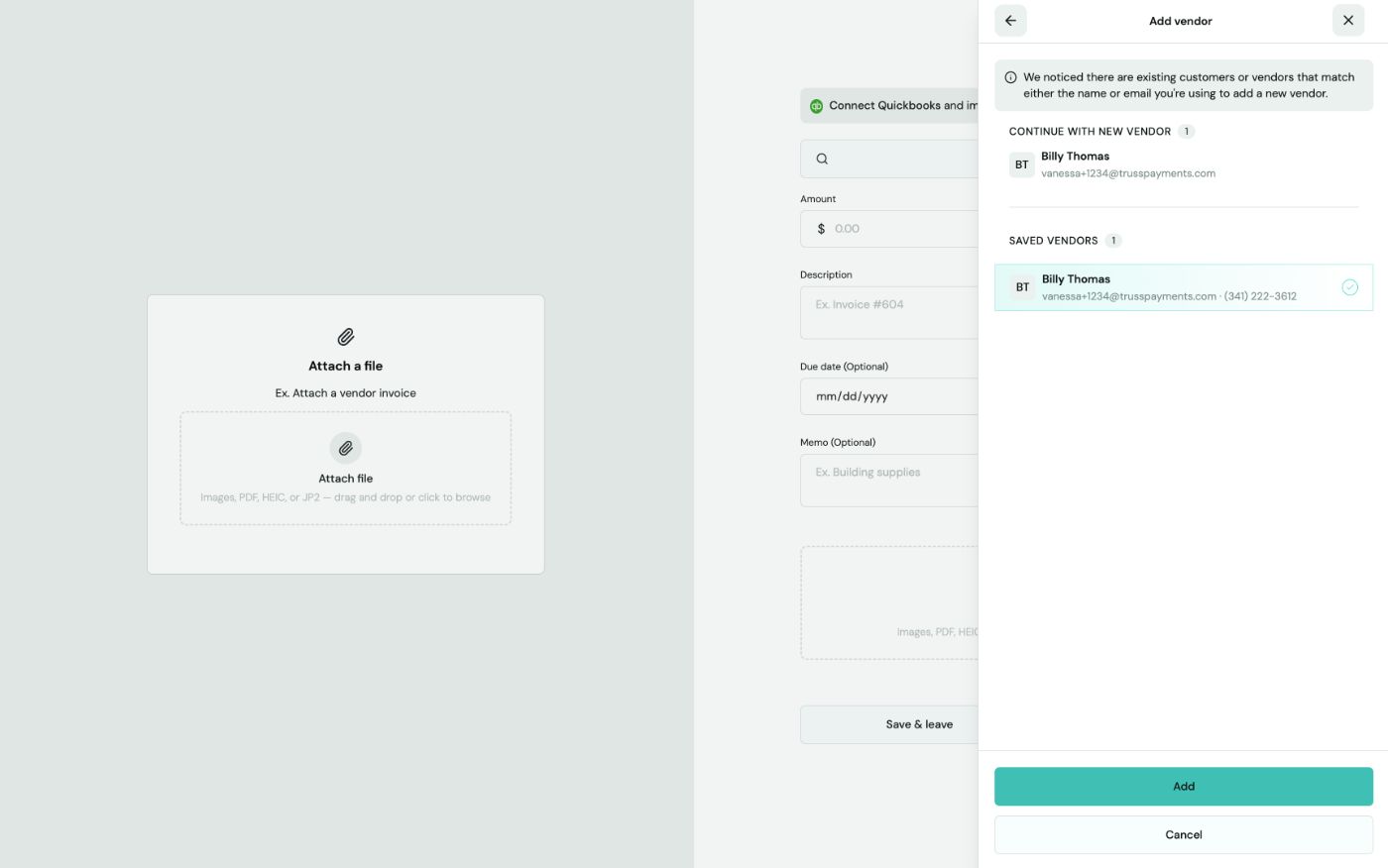This screenshot has width=1388, height=868.
Task: Toggle the checkmark on saved vendor Billy Thomas
Action: coord(1349,287)
